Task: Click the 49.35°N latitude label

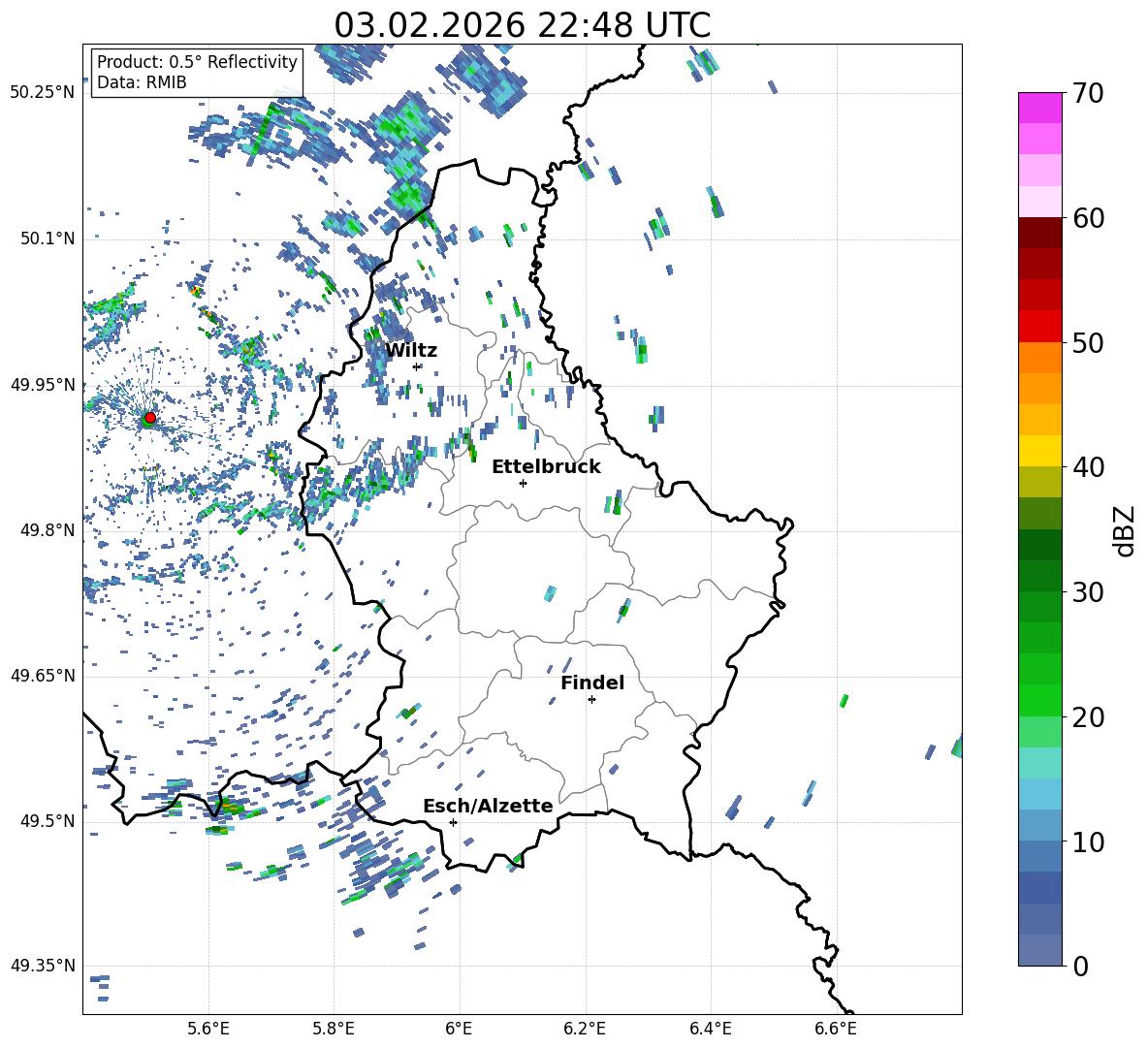Action: [x=43, y=966]
